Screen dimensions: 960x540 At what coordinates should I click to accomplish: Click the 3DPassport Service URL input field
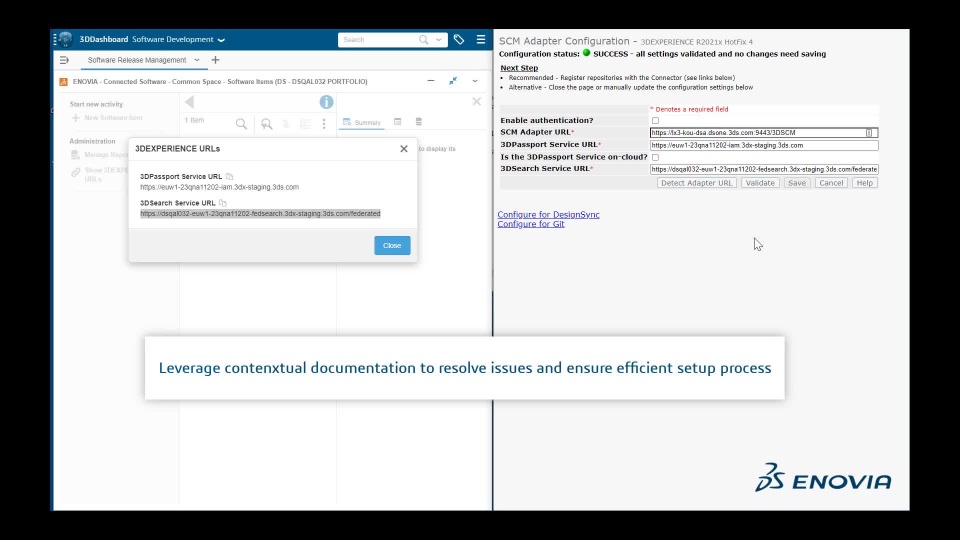click(764, 145)
